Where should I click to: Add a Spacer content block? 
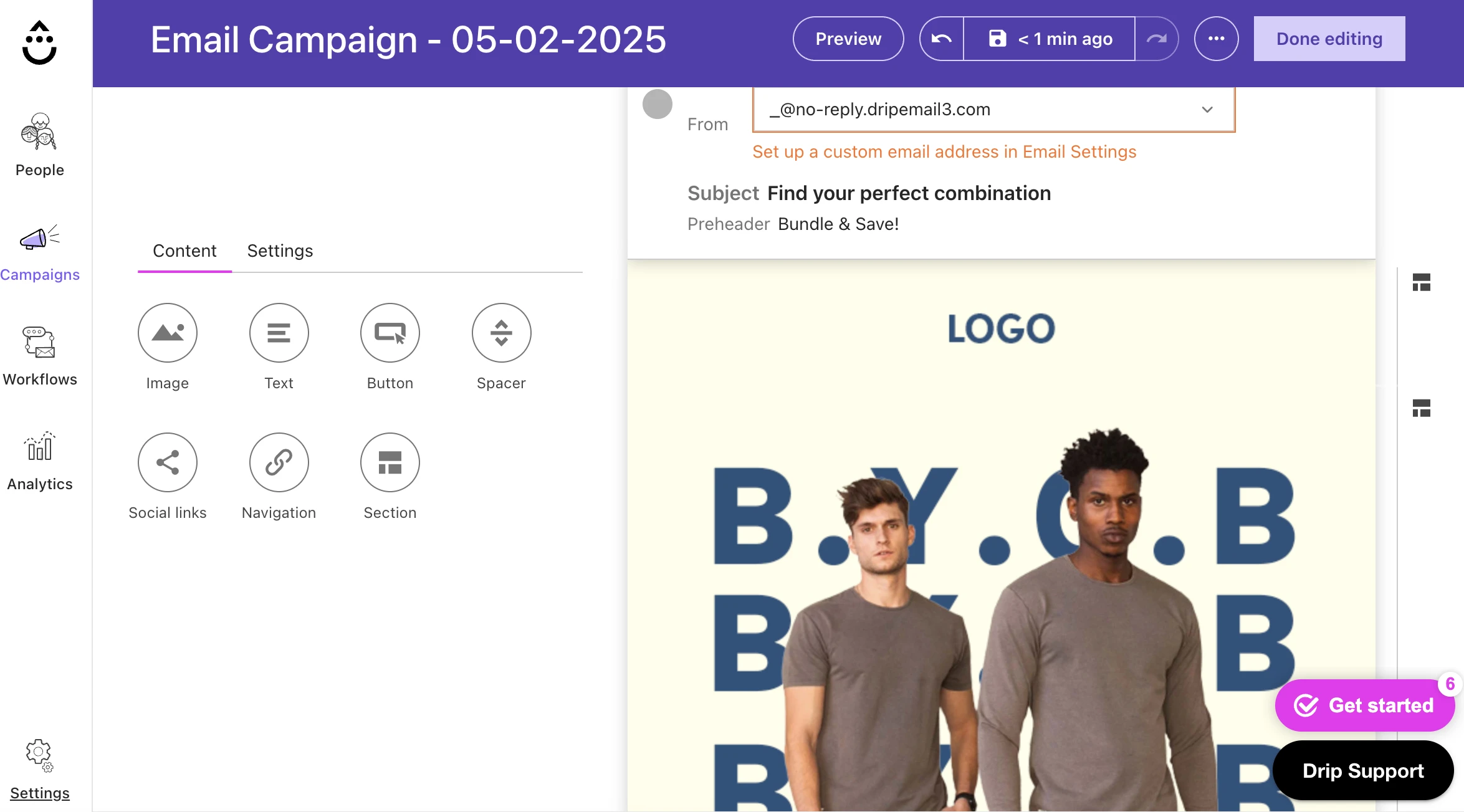point(501,333)
